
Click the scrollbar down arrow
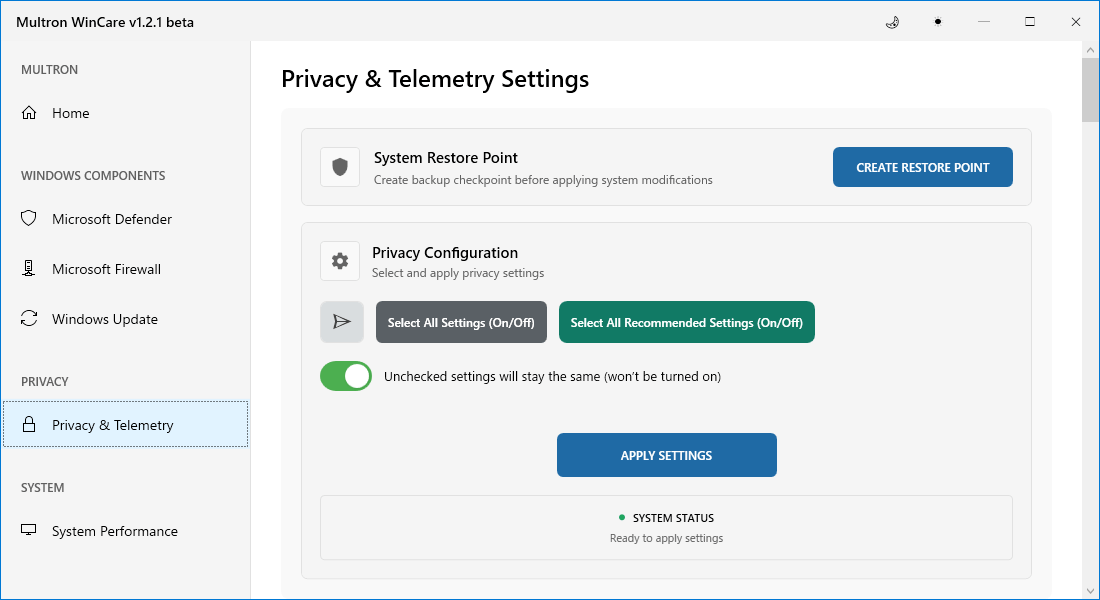(1090, 589)
